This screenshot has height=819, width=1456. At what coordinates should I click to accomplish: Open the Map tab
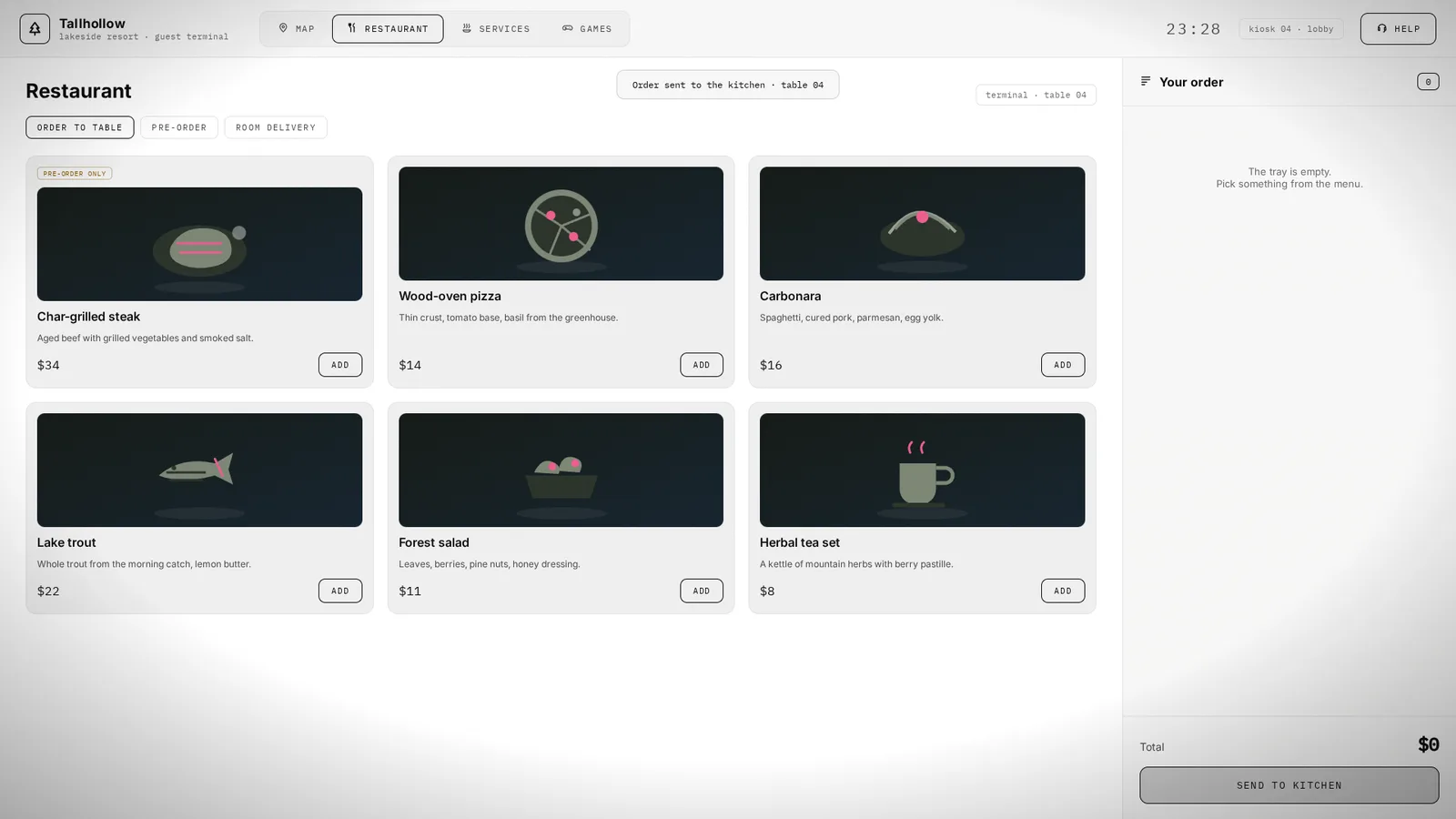click(x=297, y=28)
